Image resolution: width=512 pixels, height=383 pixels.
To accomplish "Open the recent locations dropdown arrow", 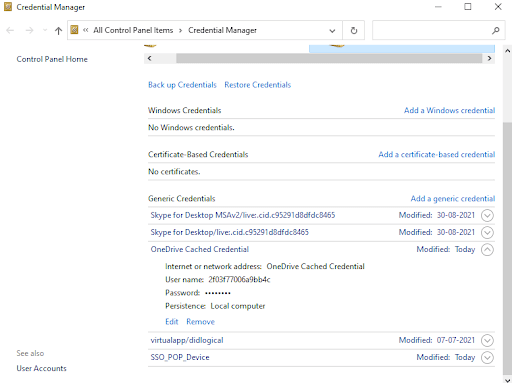I will pos(45,30).
